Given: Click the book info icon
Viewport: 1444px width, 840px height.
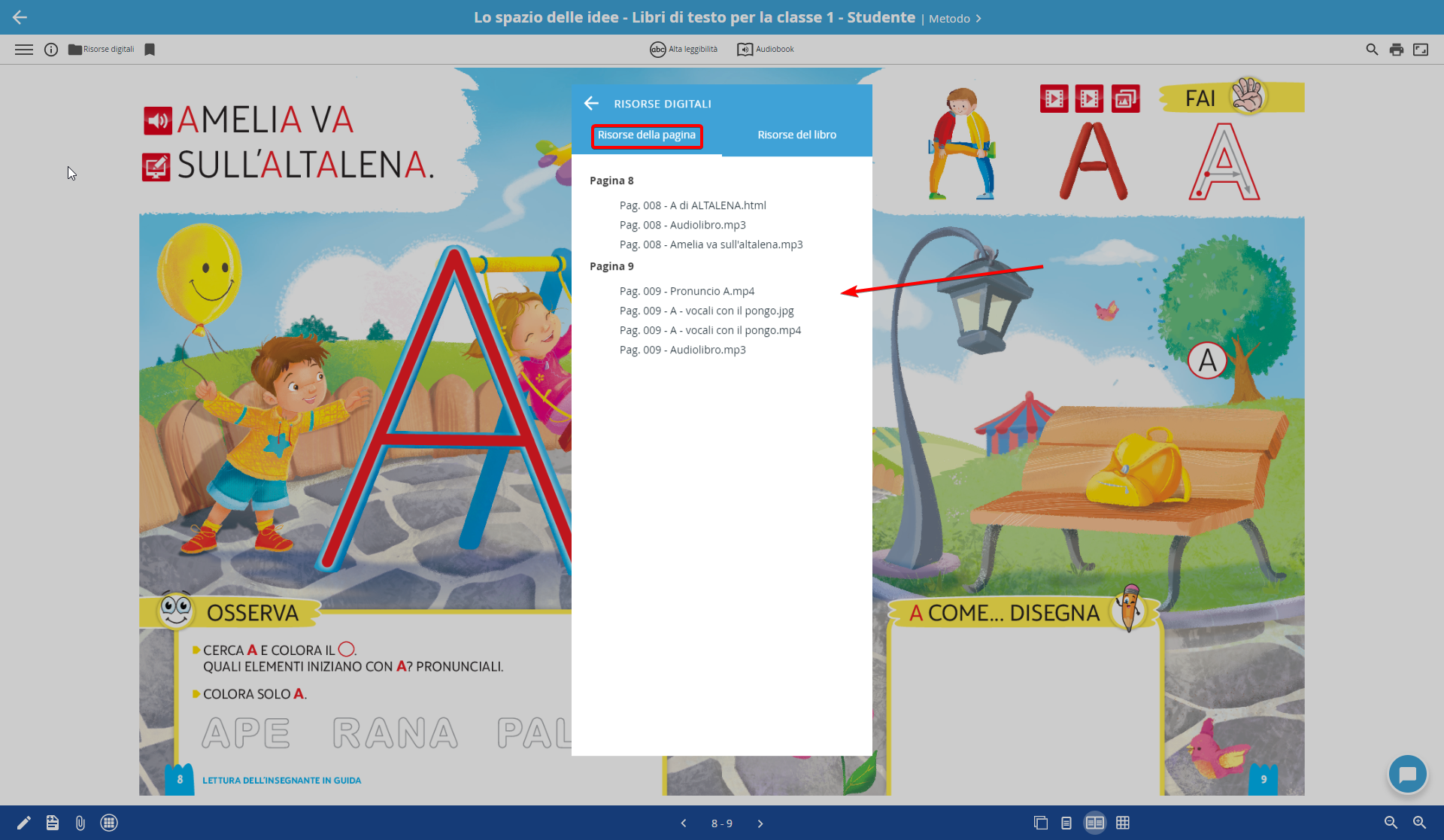Looking at the screenshot, I should pyautogui.click(x=51, y=50).
